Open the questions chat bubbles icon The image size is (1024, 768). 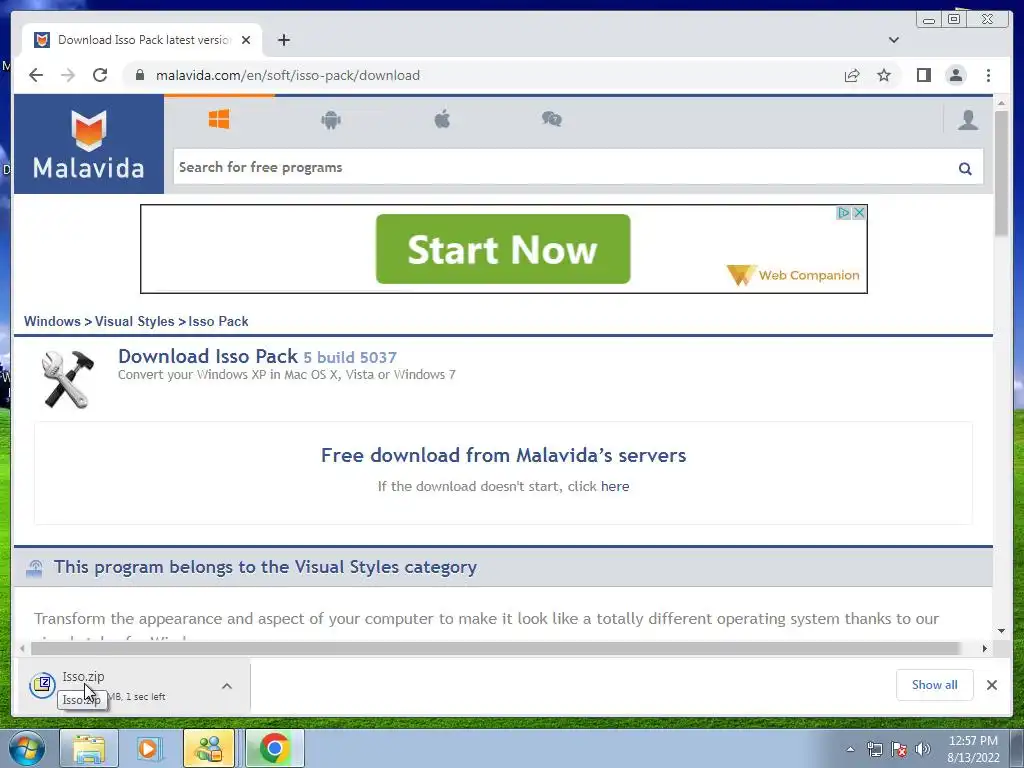coord(552,120)
